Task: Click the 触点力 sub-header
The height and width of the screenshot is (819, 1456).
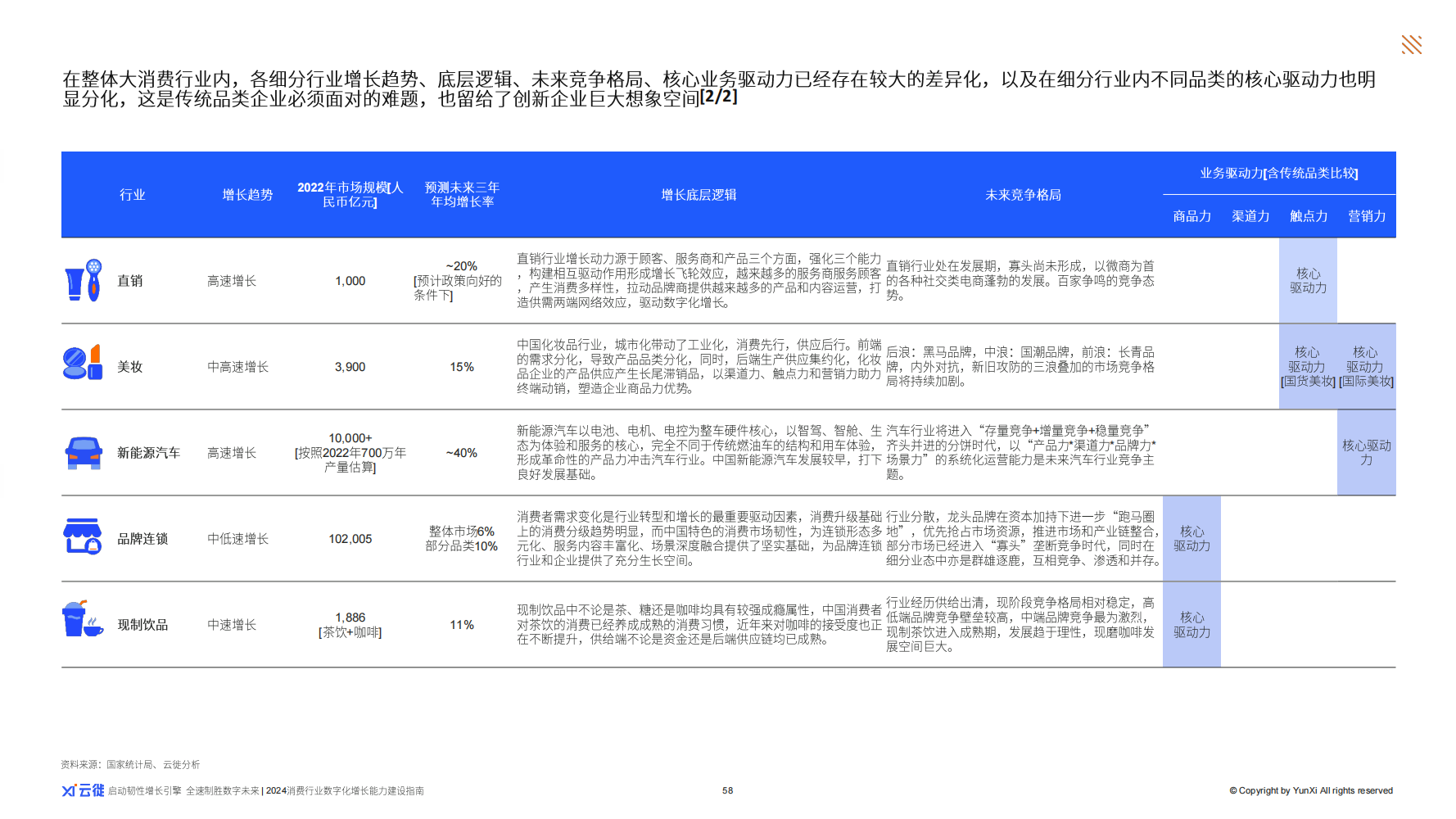Action: [x=1309, y=216]
